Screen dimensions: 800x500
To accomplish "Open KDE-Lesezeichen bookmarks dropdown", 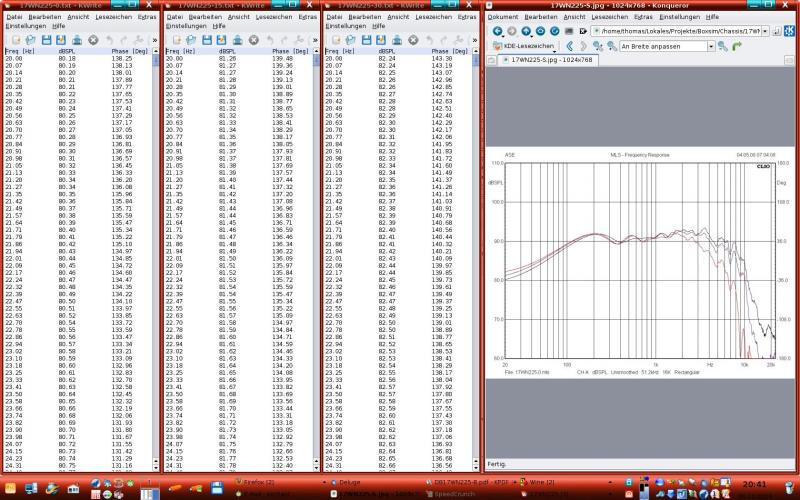I will [x=524, y=46].
